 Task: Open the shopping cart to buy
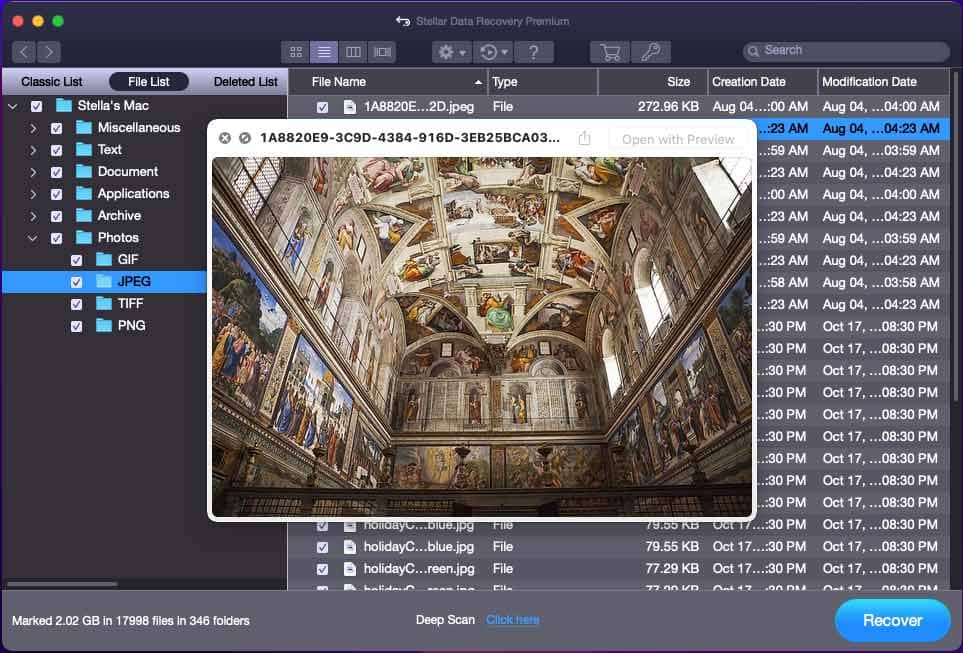610,52
